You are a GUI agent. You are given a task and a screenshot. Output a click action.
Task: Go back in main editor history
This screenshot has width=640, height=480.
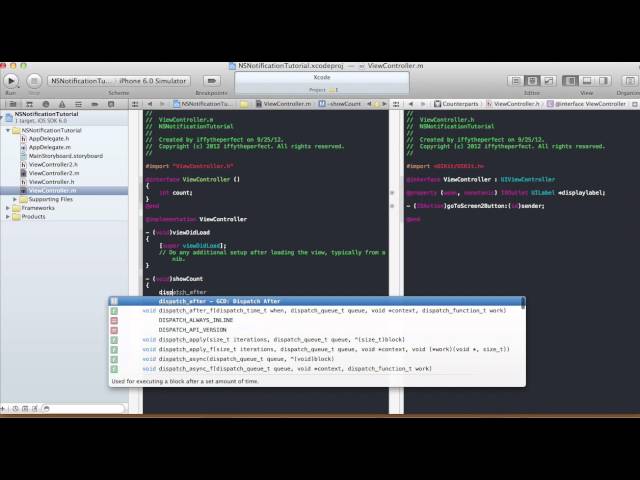(x=150, y=104)
